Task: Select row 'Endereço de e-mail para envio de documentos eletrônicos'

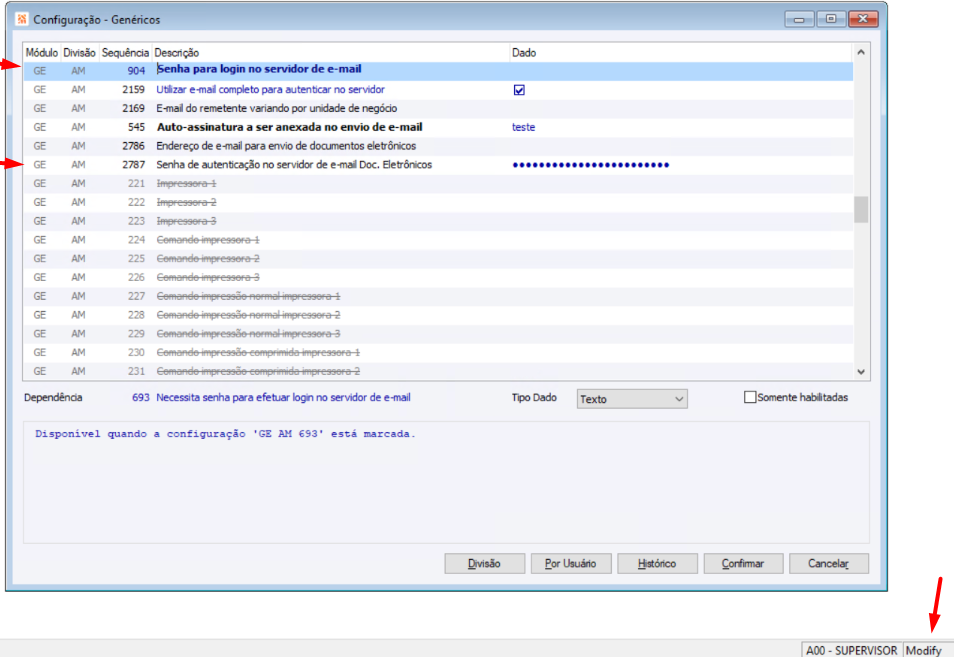Action: (438, 146)
